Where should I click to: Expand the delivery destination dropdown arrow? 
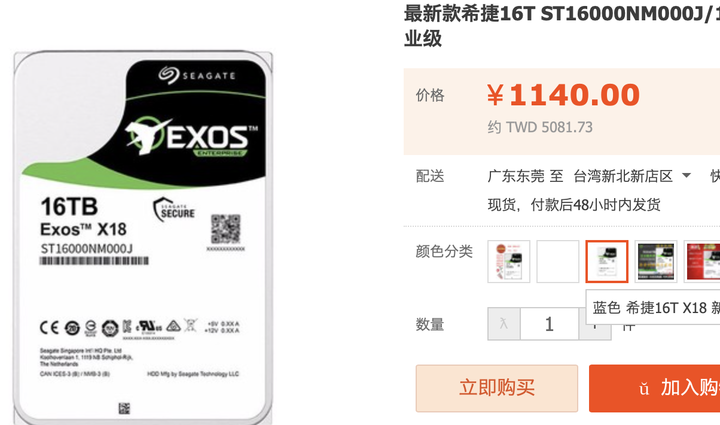(686, 175)
